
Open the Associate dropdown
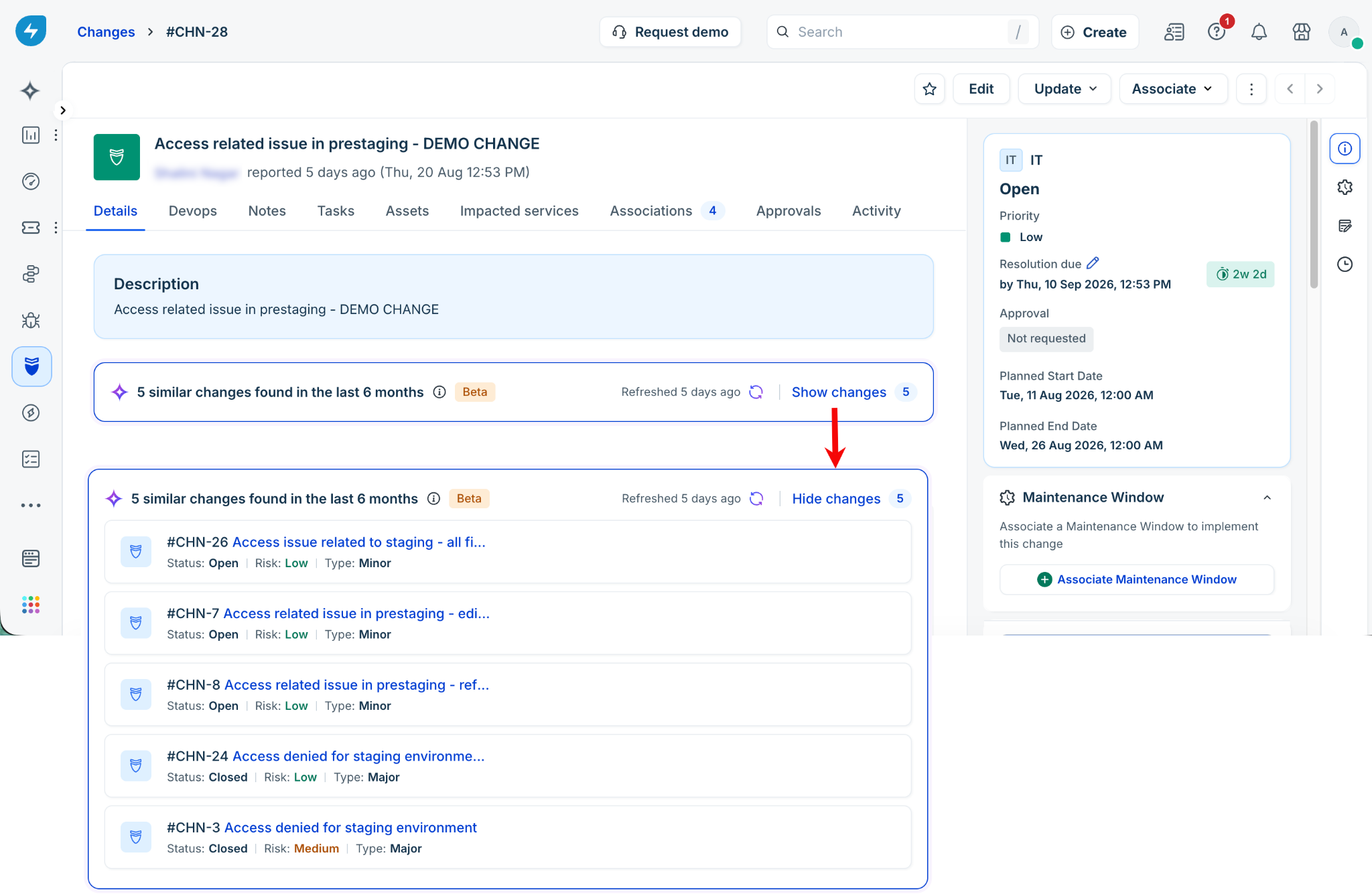pyautogui.click(x=1173, y=89)
